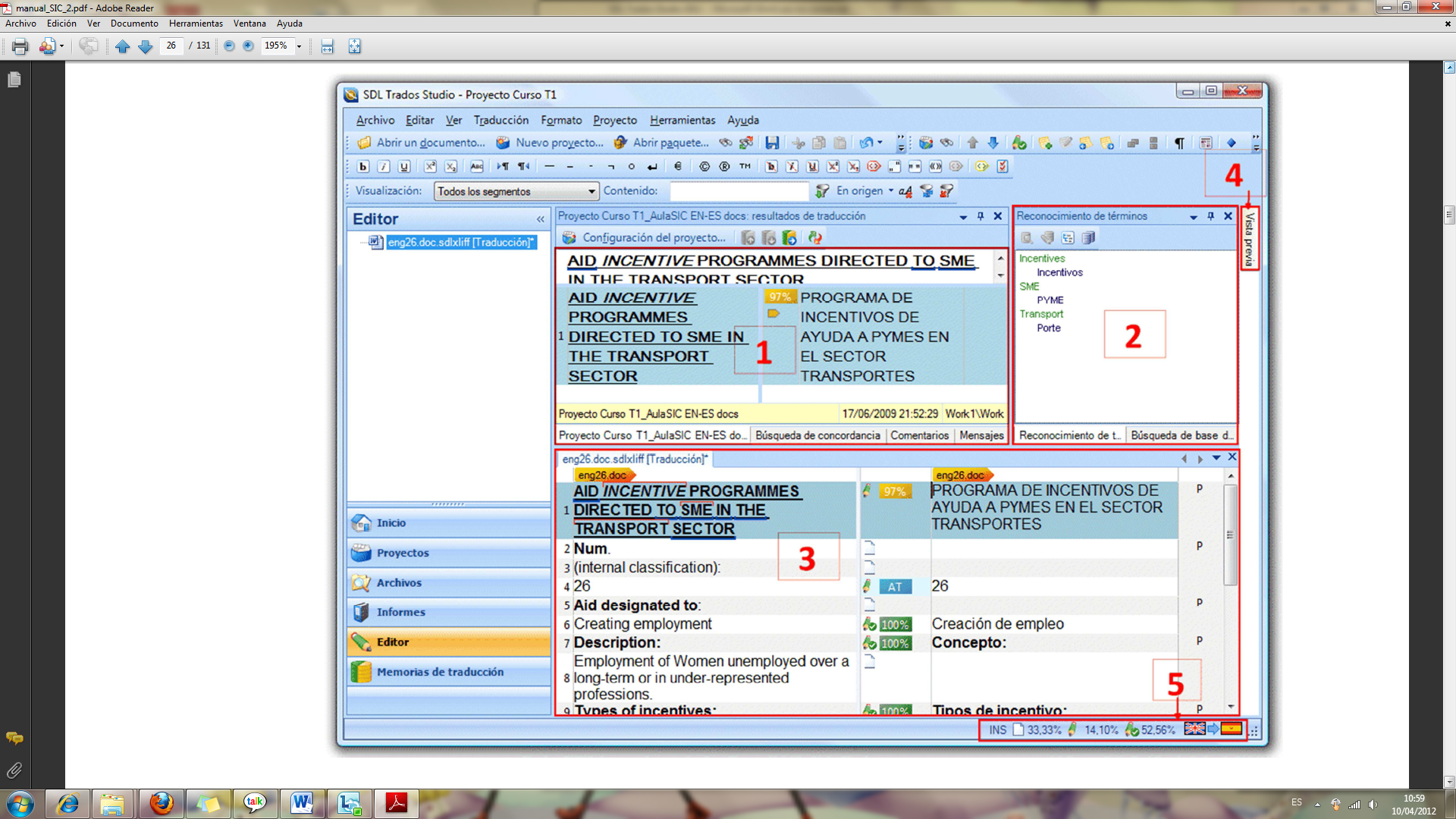
Task: Switch to Búsqueda de base de datos tab
Action: pos(1181,435)
